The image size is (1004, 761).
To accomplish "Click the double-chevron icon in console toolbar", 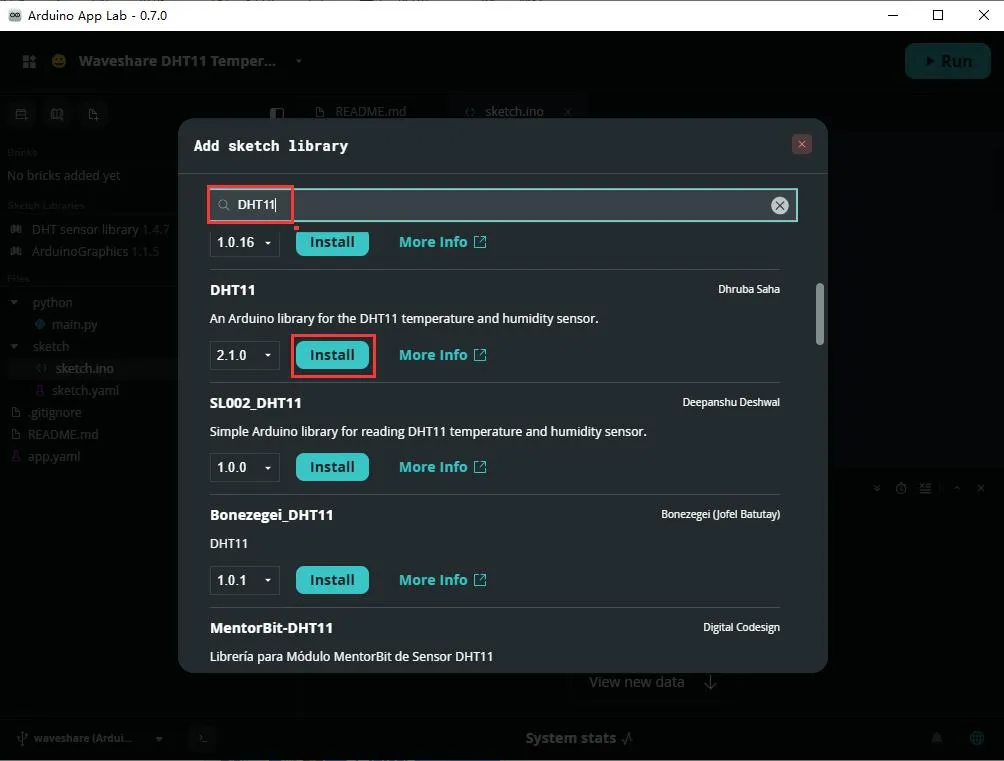I will point(877,488).
